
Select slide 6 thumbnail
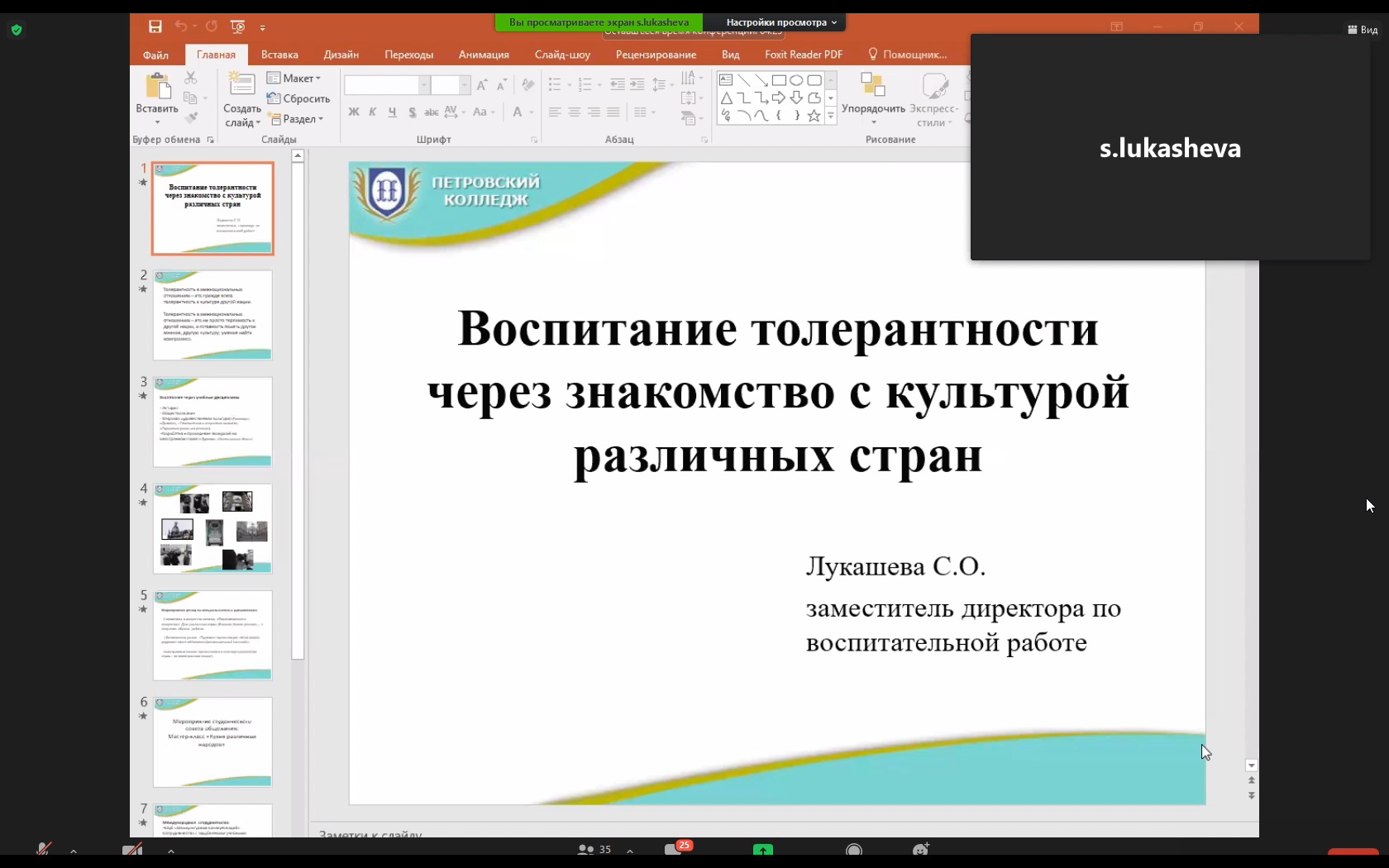tap(212, 742)
